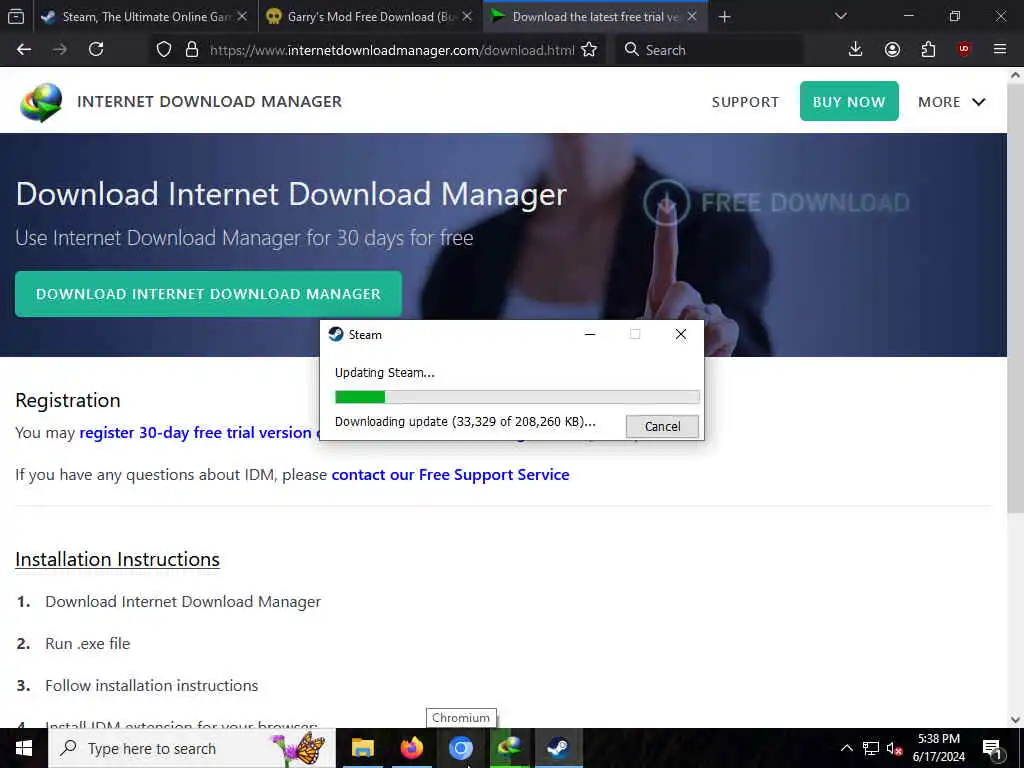Open extensions puzzle icon
The image size is (1024, 768).
(928, 50)
